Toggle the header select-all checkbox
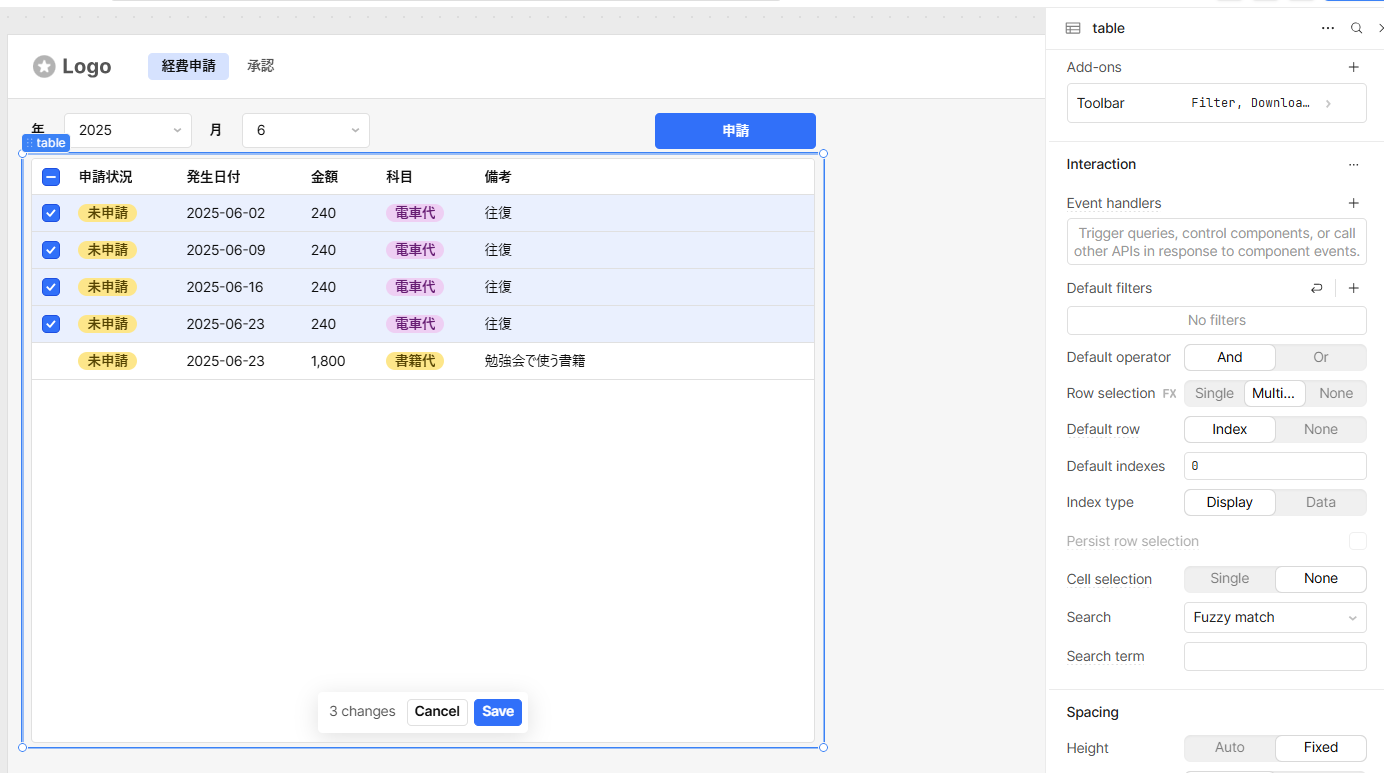Screen dimensions: 1384x773 tap(51, 177)
